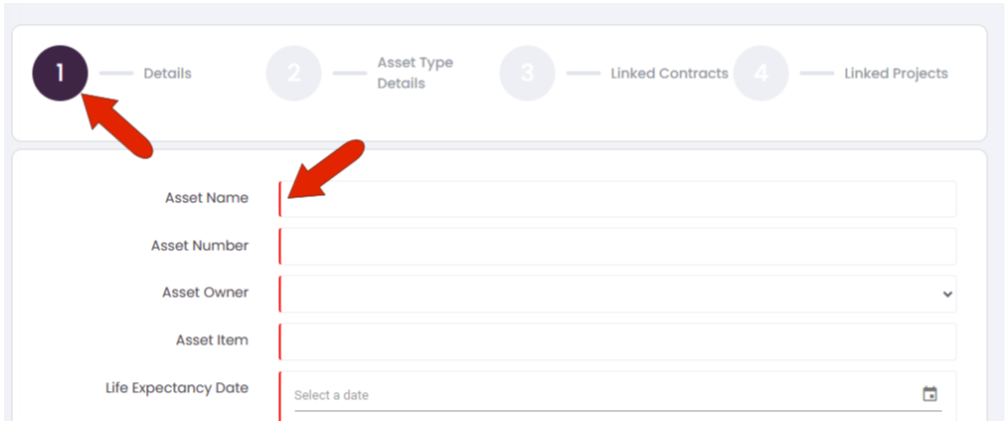Switch to the Details step label
Screen dimensions: 1005x421
click(167, 74)
